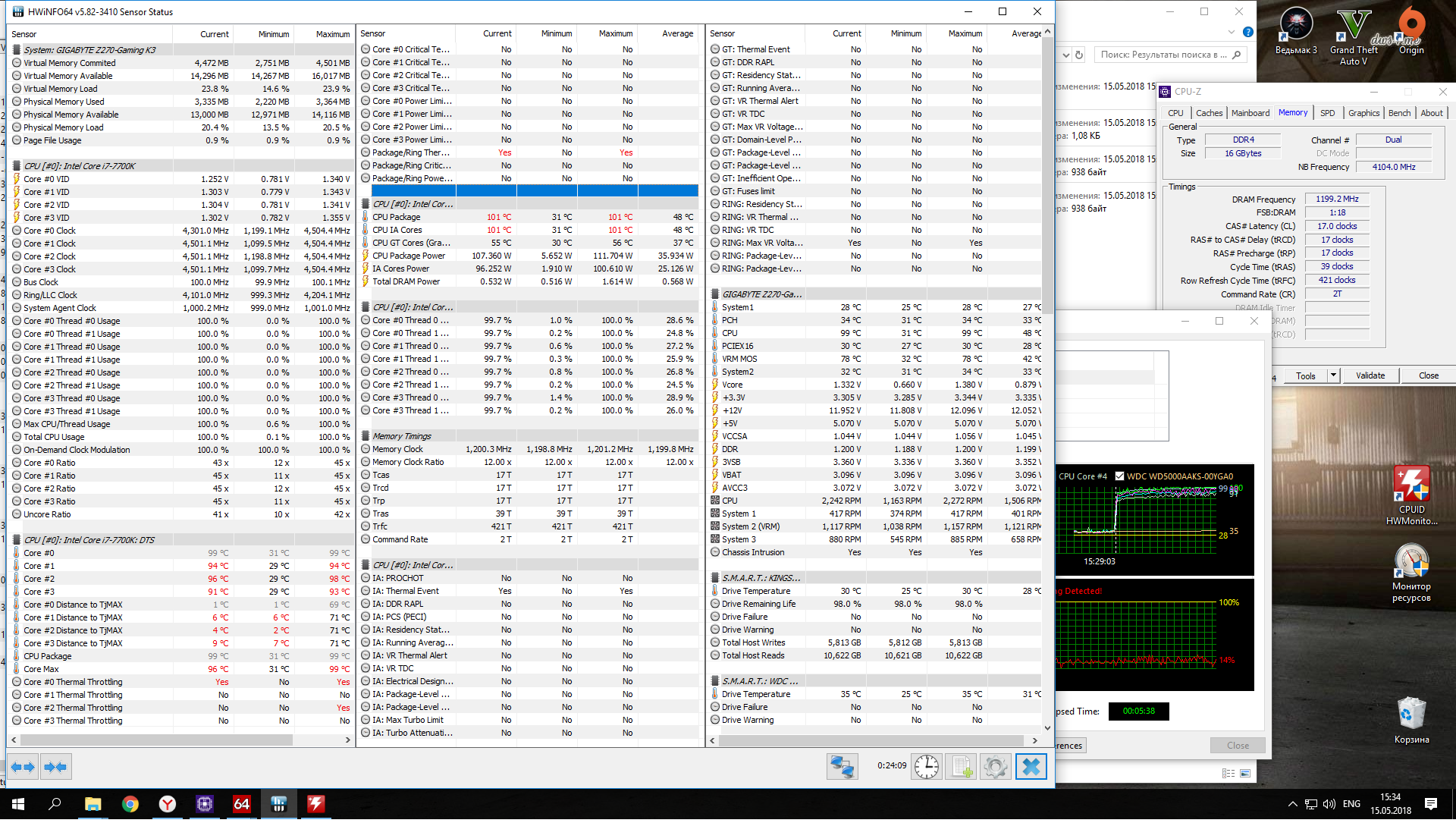
Task: Expand the Explorer address history dropdown
Action: click(x=1065, y=55)
